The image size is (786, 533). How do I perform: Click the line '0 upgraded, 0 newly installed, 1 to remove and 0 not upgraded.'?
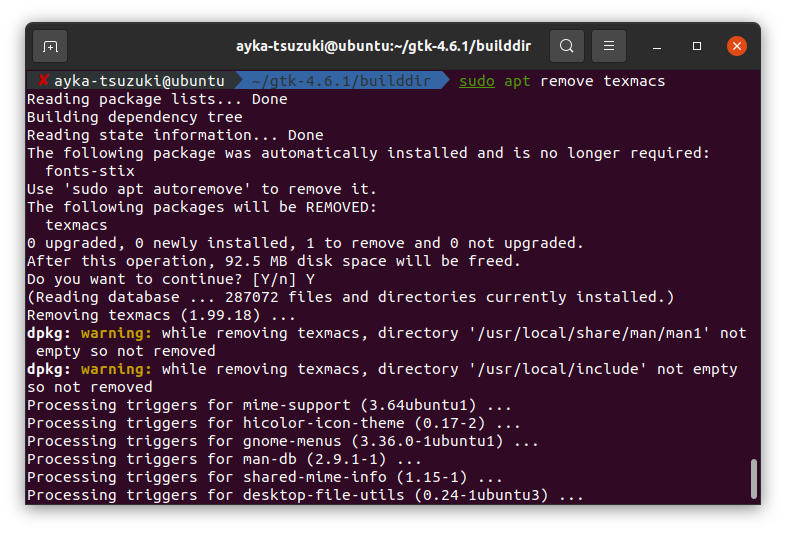coord(305,243)
